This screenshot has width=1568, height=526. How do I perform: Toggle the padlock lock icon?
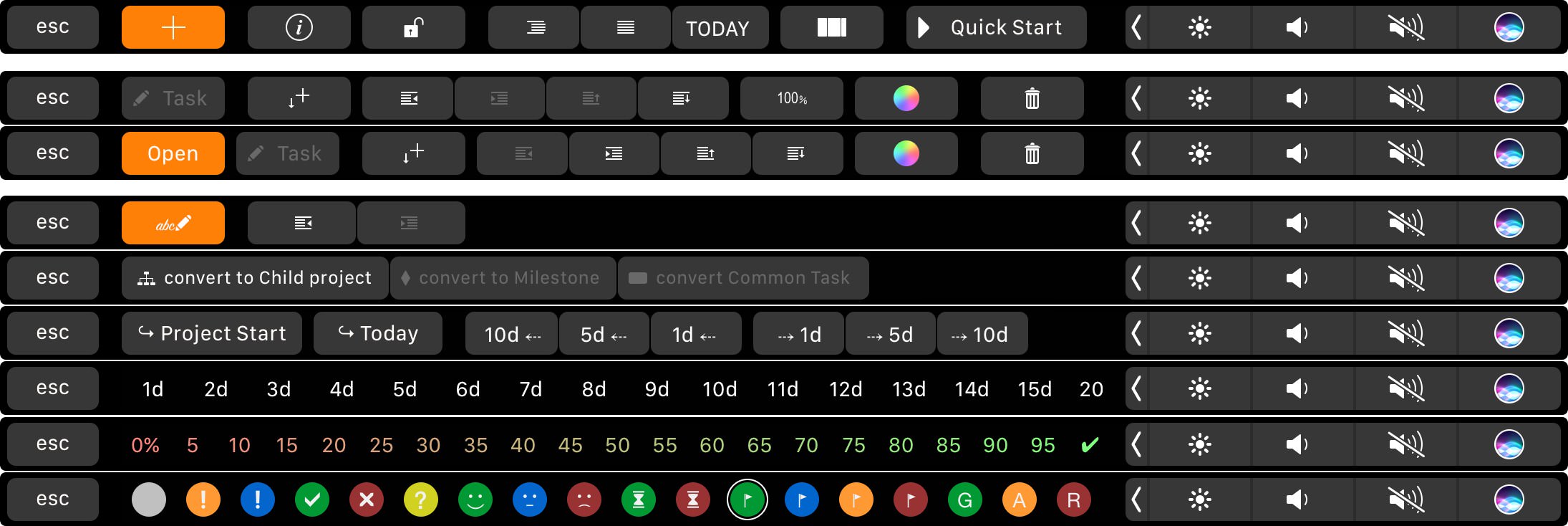click(x=413, y=28)
